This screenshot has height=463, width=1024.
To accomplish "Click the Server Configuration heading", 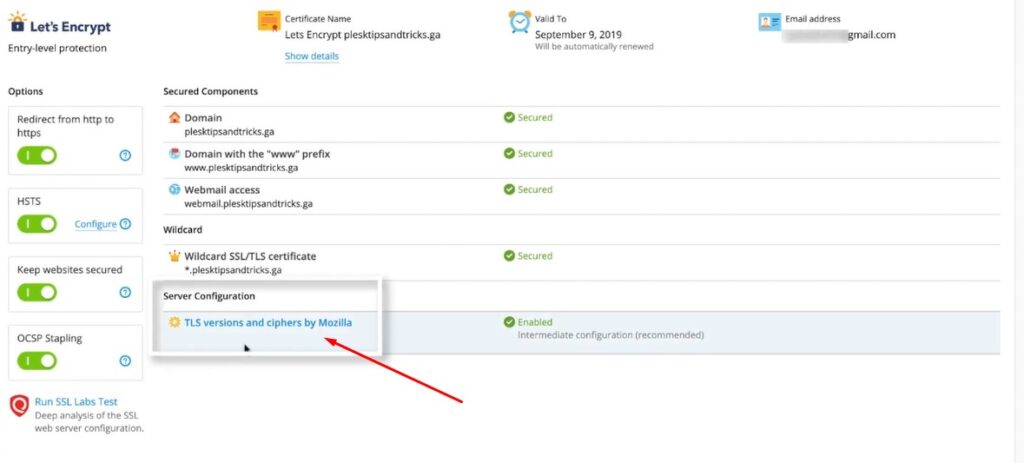I will [x=209, y=296].
